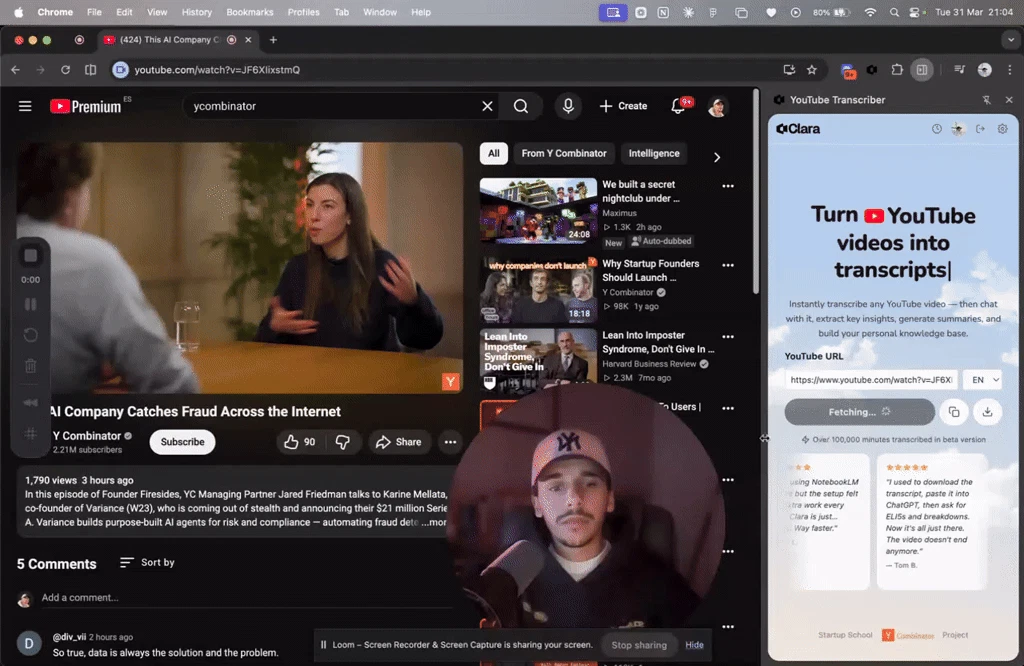This screenshot has height=666, width=1024.
Task: Select the 'From Y Combinator' chip
Action: (564, 153)
